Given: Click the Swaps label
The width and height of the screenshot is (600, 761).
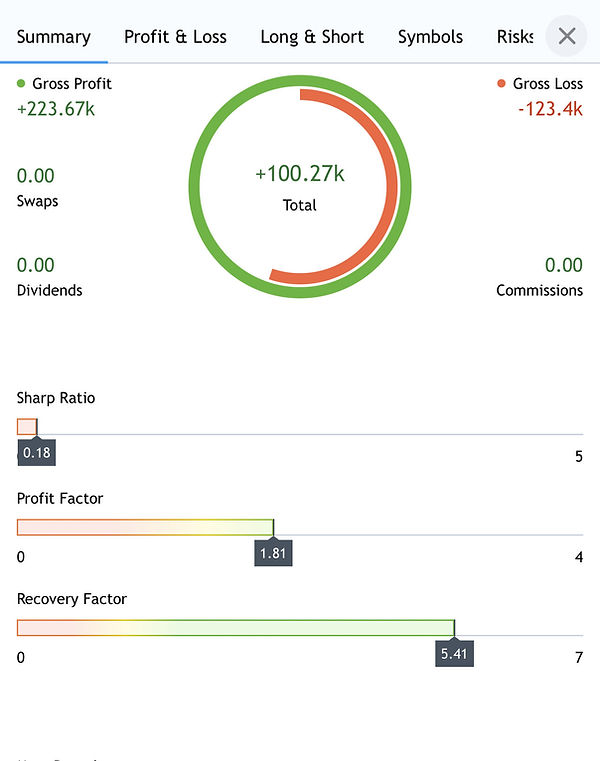Looking at the screenshot, I should click(x=38, y=201).
